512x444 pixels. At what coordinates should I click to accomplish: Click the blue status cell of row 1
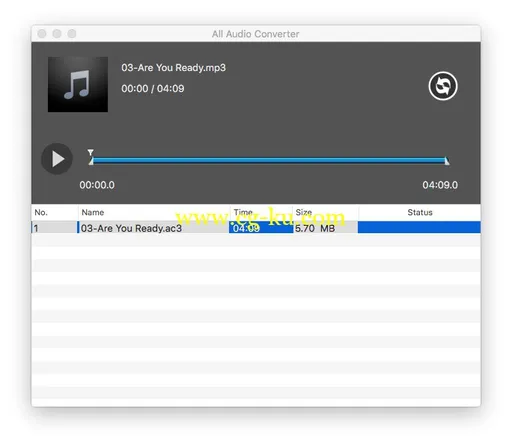click(419, 227)
